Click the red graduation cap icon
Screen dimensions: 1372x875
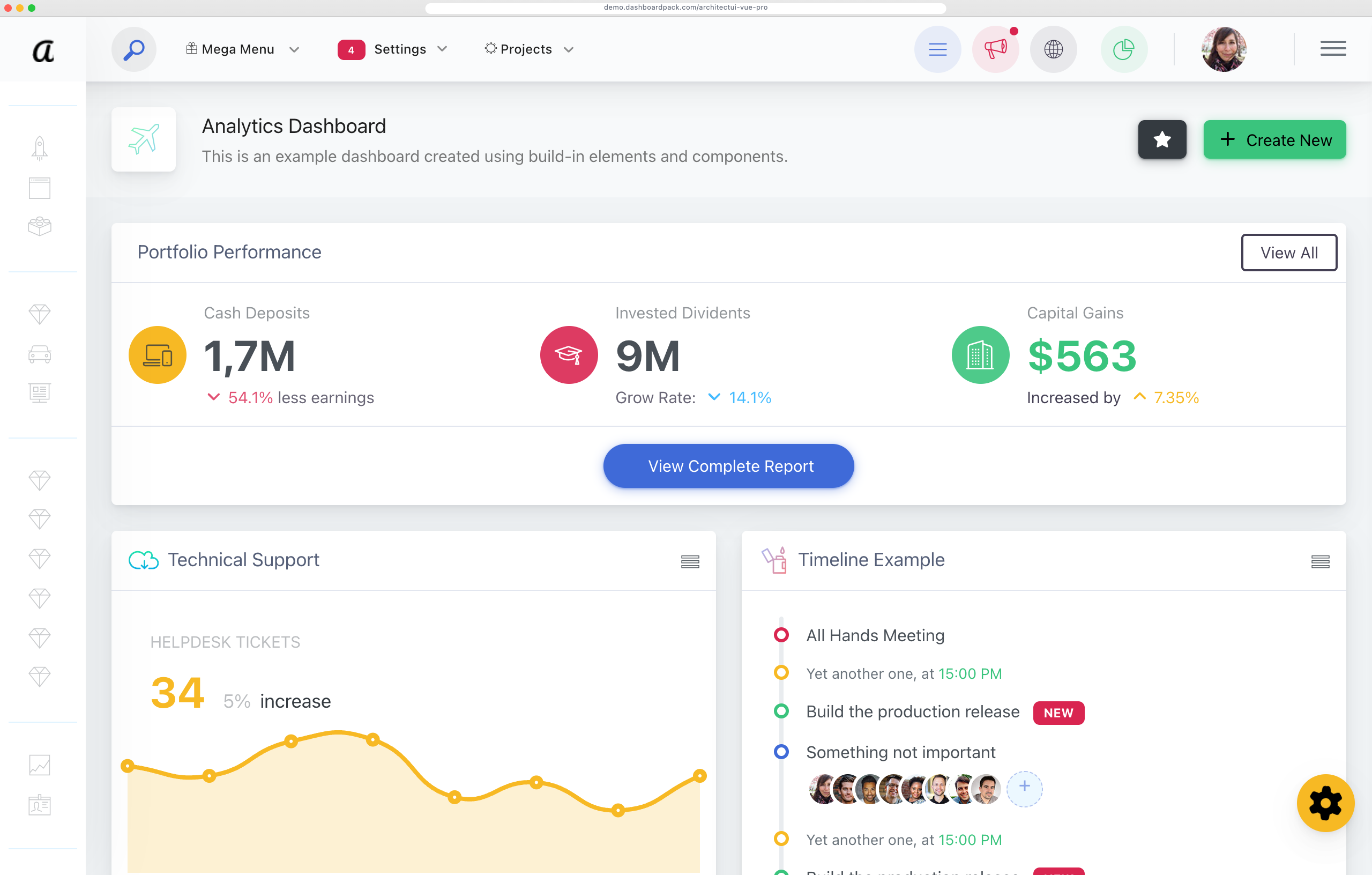[x=569, y=355]
